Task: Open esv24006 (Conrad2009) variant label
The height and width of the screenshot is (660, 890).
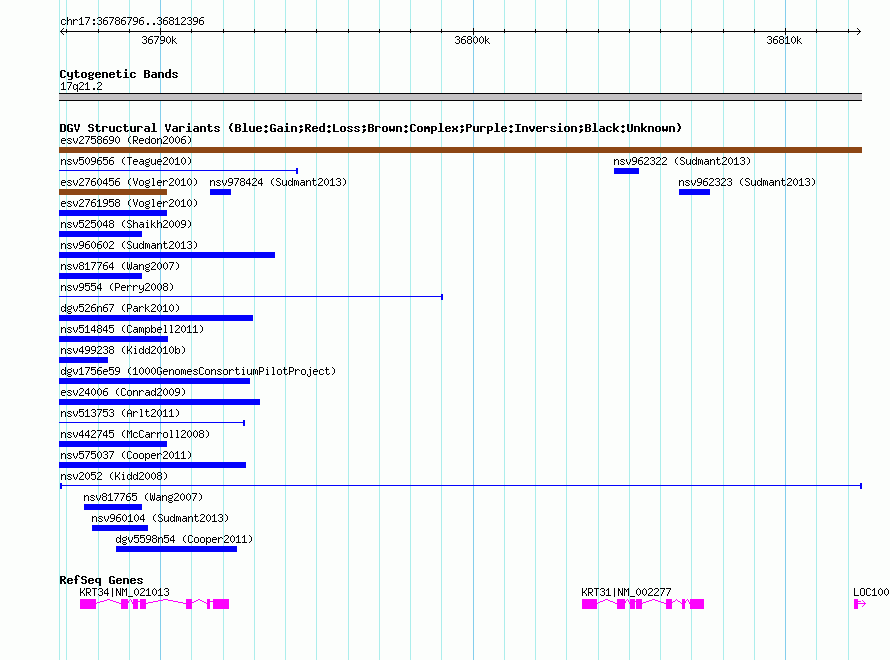Action: [123, 392]
